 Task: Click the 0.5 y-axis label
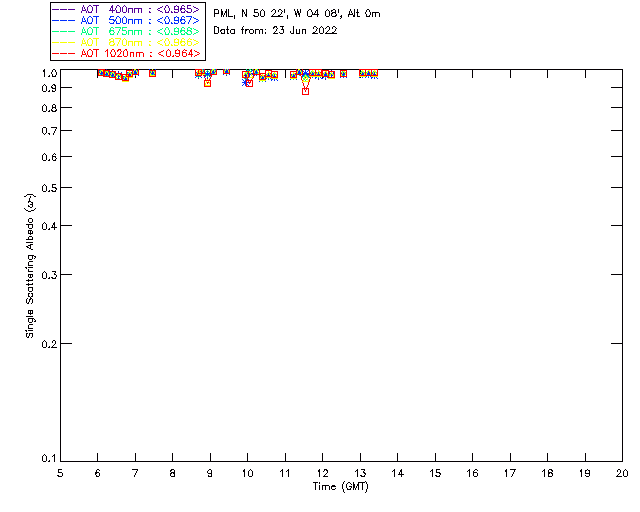[49, 188]
